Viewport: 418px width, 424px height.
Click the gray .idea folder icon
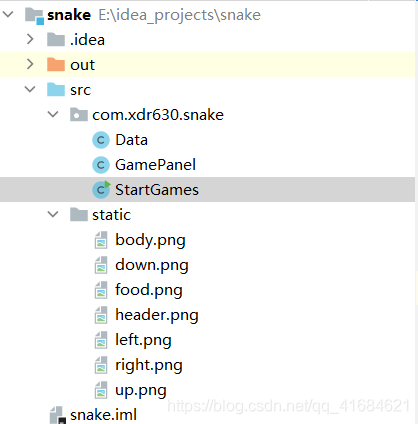click(56, 40)
